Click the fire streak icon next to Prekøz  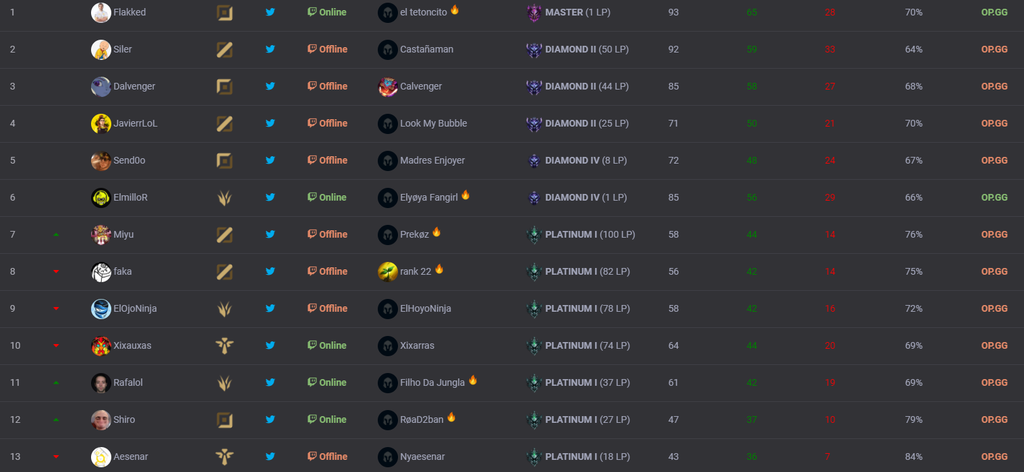point(436,232)
